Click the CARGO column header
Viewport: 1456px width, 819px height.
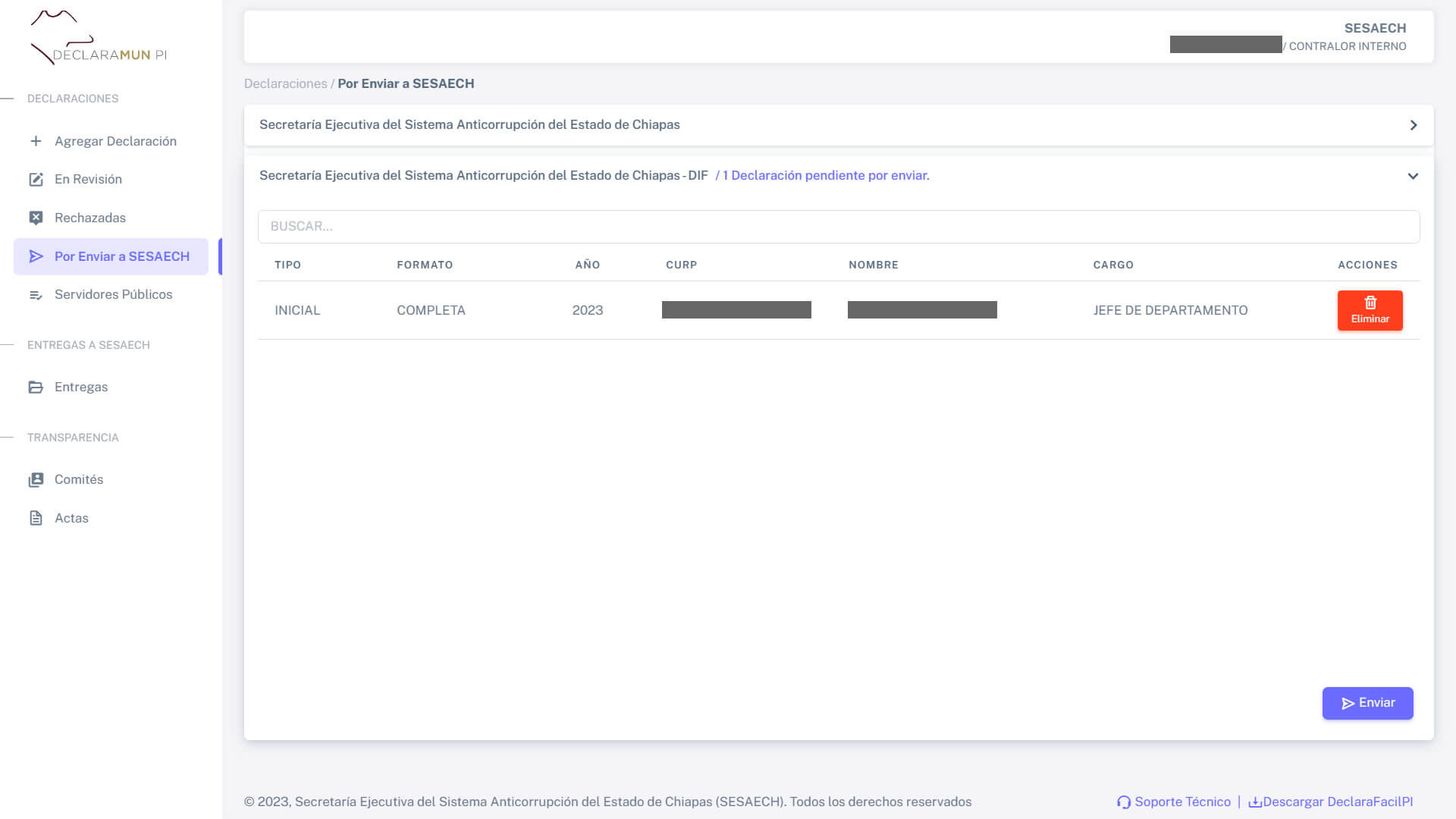(x=1113, y=265)
